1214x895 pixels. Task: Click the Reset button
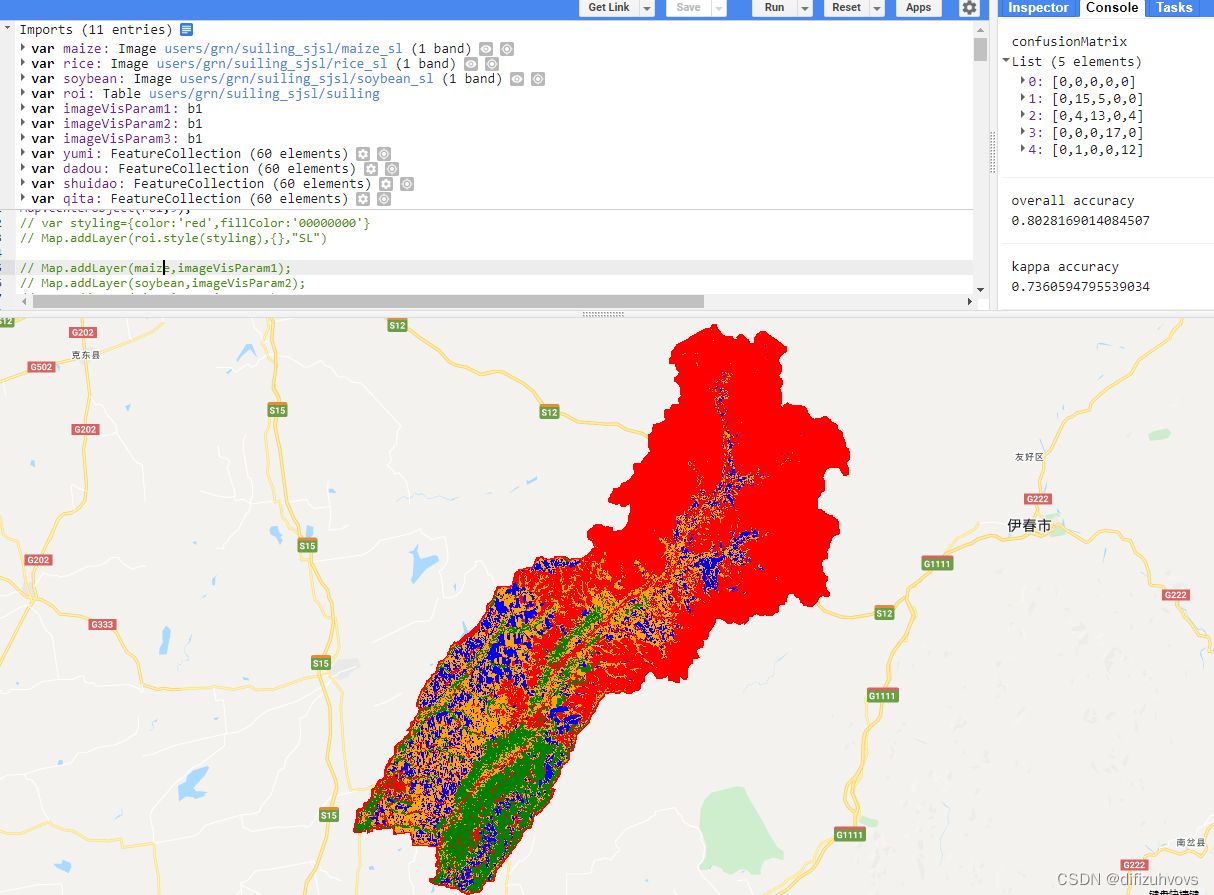[846, 8]
